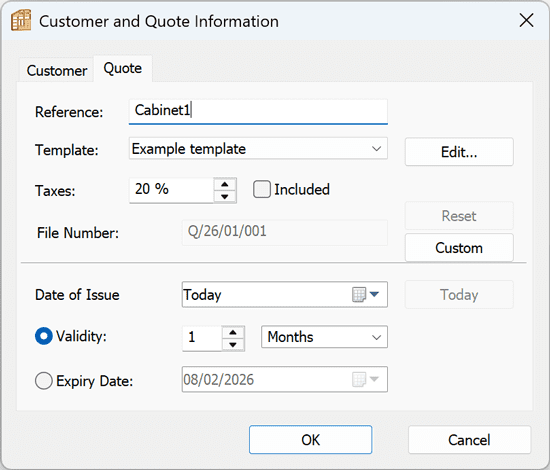Select the Validity radio button
Screen dimensions: 550x470
point(44,336)
